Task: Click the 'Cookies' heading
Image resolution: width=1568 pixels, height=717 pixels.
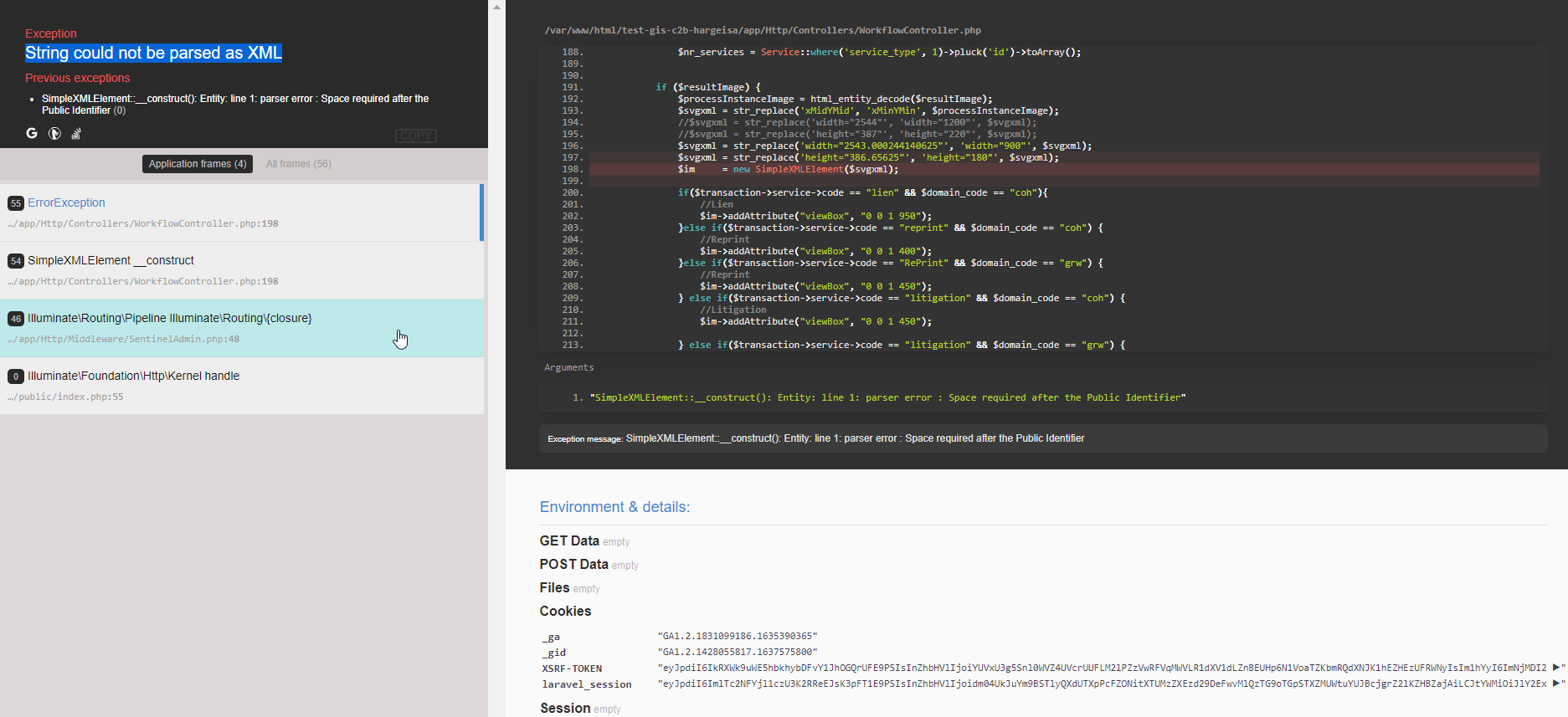Action: pyautogui.click(x=565, y=611)
